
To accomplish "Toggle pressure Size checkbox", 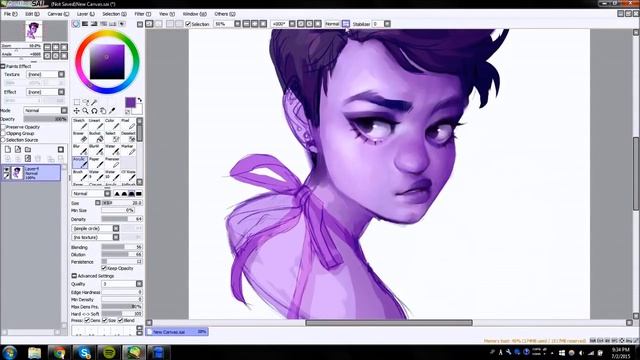I will (104, 320).
